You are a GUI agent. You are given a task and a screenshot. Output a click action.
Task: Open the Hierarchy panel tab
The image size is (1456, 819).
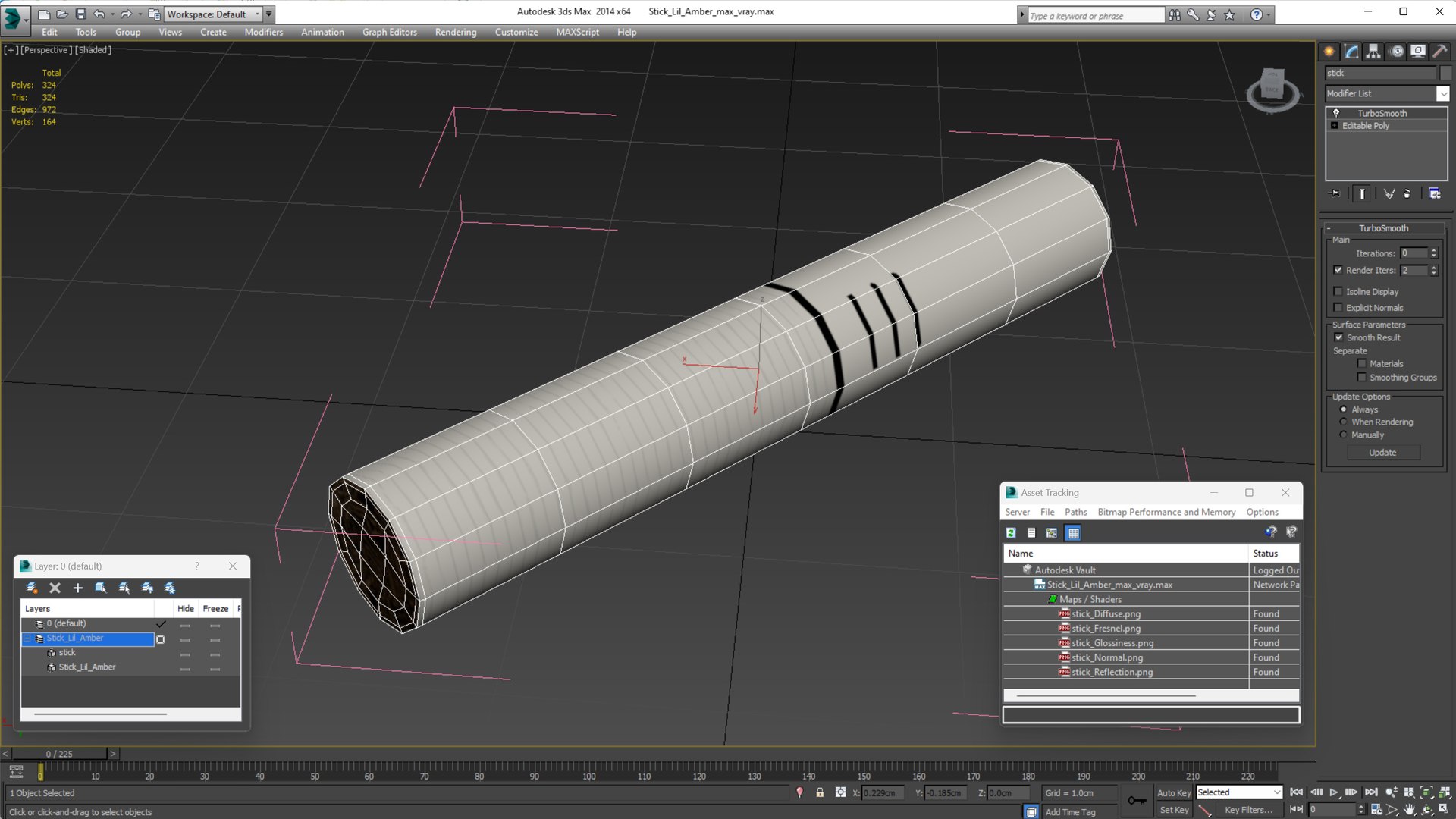[1373, 51]
